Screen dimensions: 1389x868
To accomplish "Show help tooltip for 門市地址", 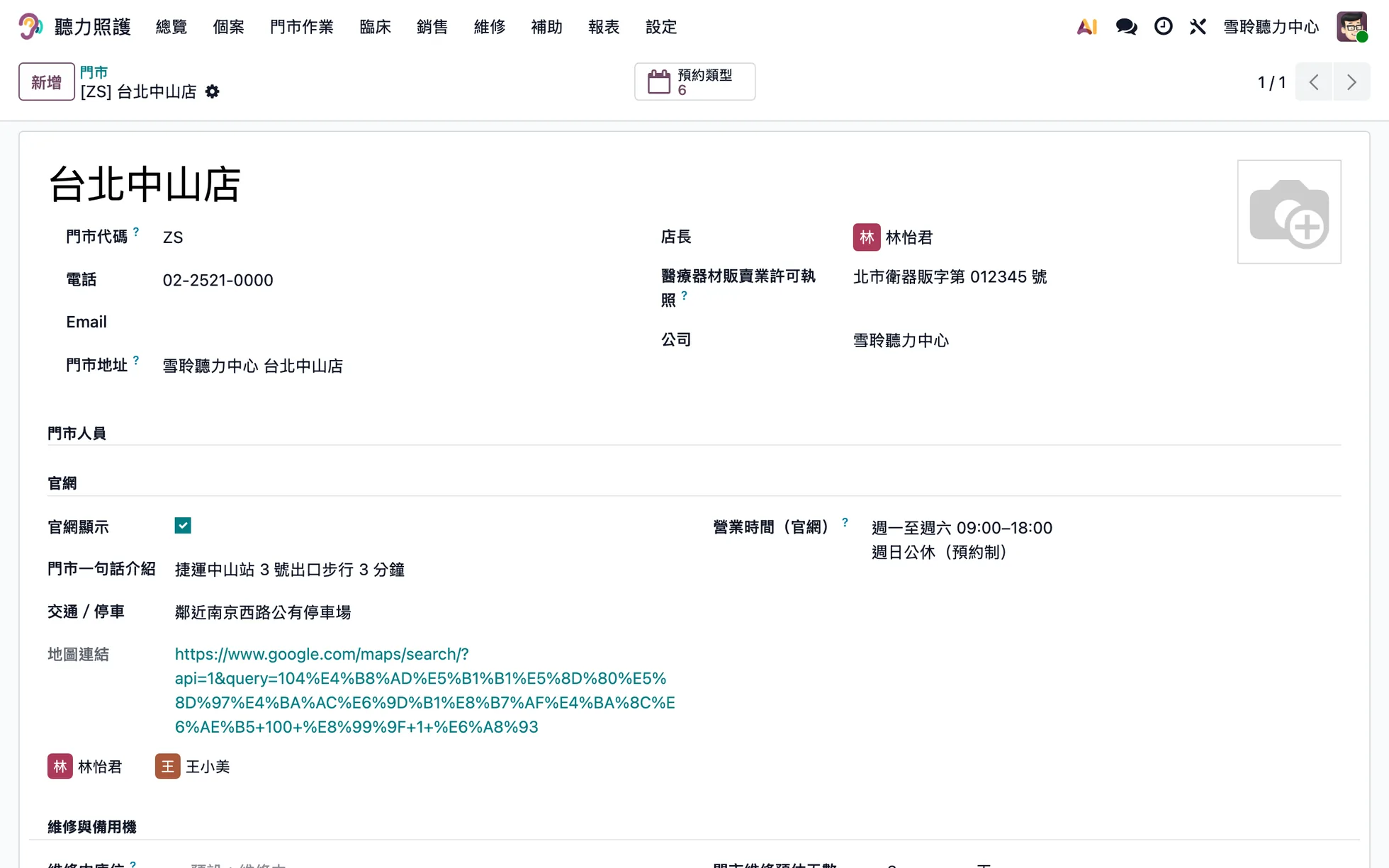I will (x=136, y=360).
